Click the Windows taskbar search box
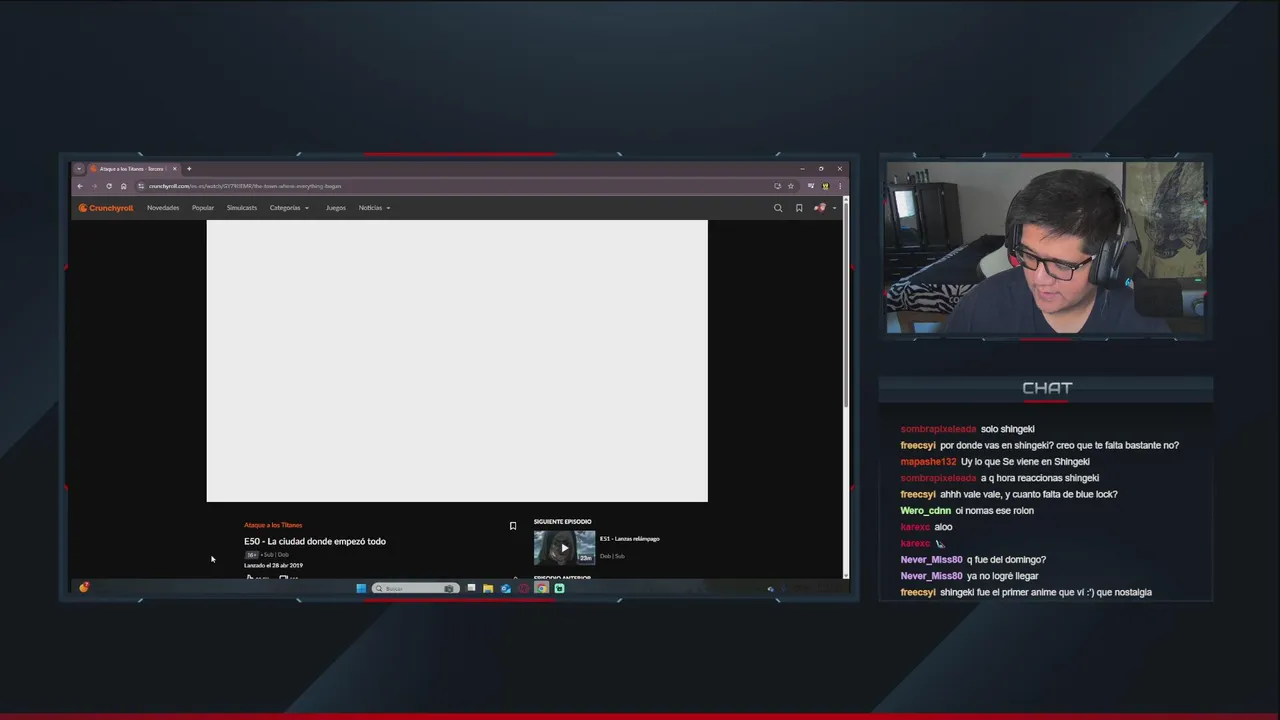The width and height of the screenshot is (1280, 720). (415, 588)
